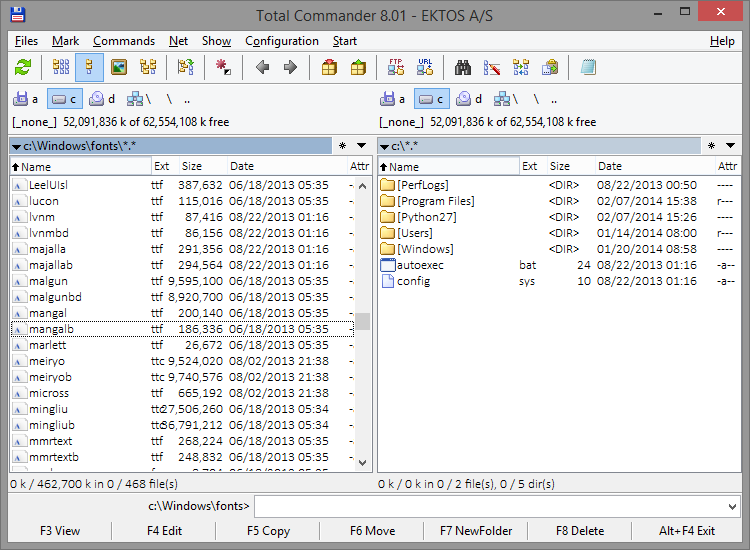Click the green Refresh (reread source) icon
This screenshot has width=750, height=550.
[x=23, y=67]
